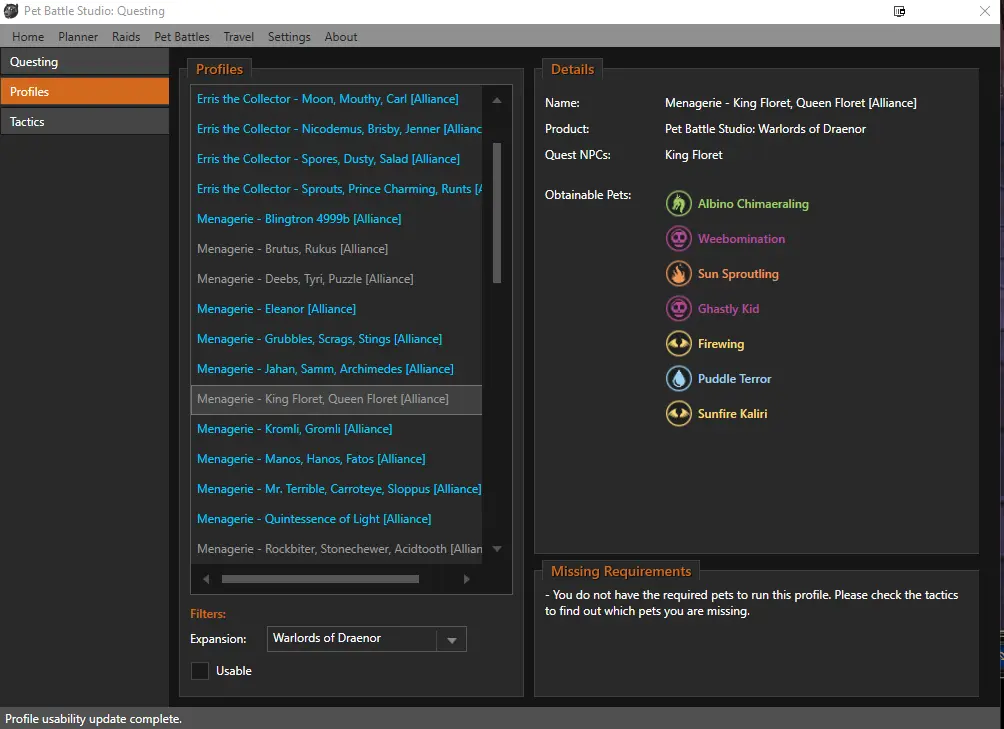The width and height of the screenshot is (1004, 729).
Task: Select Erris the Collector - Spores, Dusty, Salad profile
Action: 336,159
